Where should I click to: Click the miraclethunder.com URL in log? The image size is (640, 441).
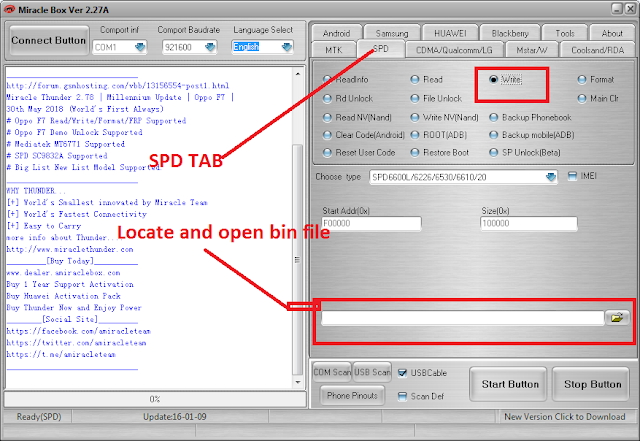pyautogui.click(x=70, y=249)
